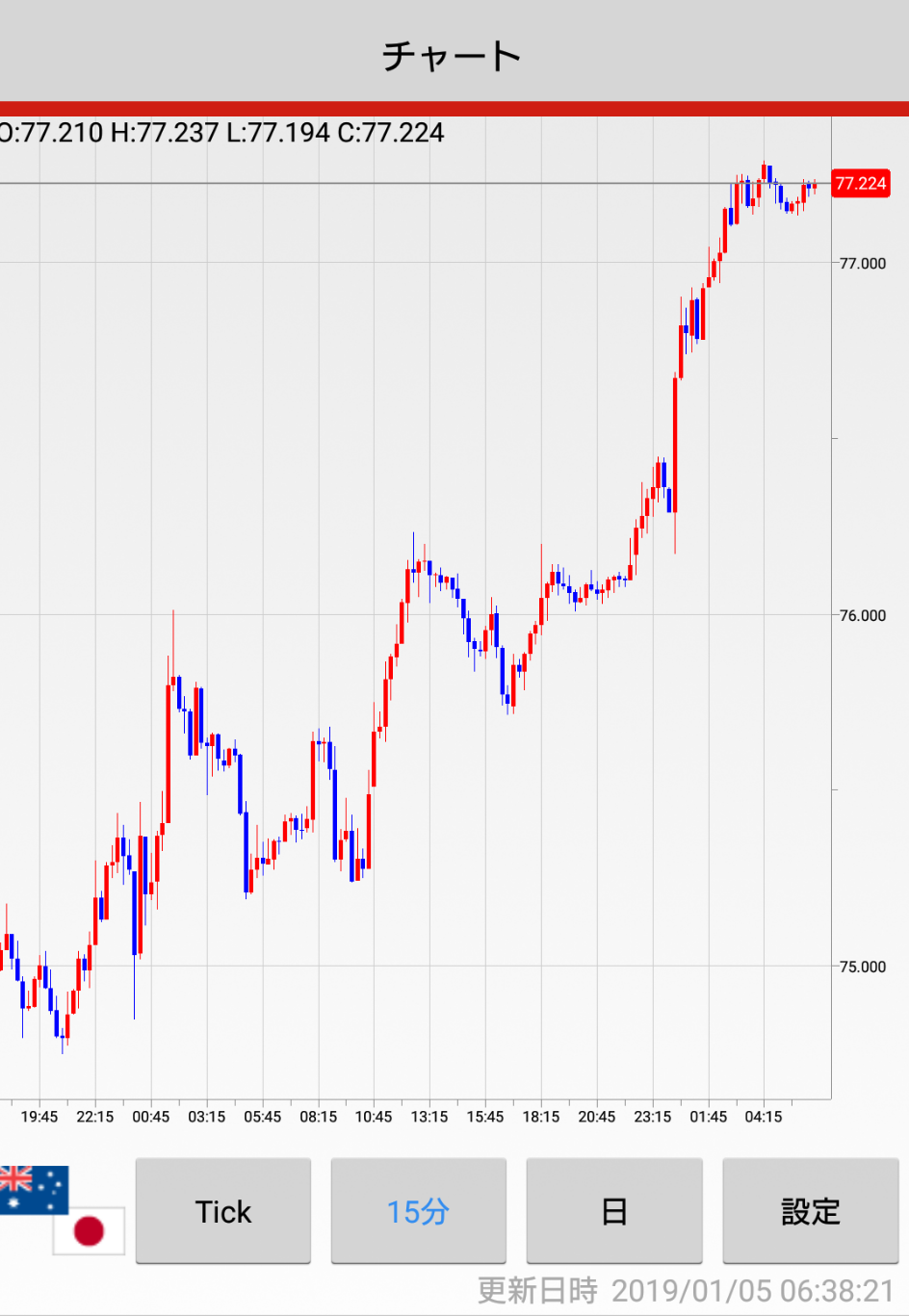Select the 15分 timeframe
909x1316 pixels.
point(418,1211)
